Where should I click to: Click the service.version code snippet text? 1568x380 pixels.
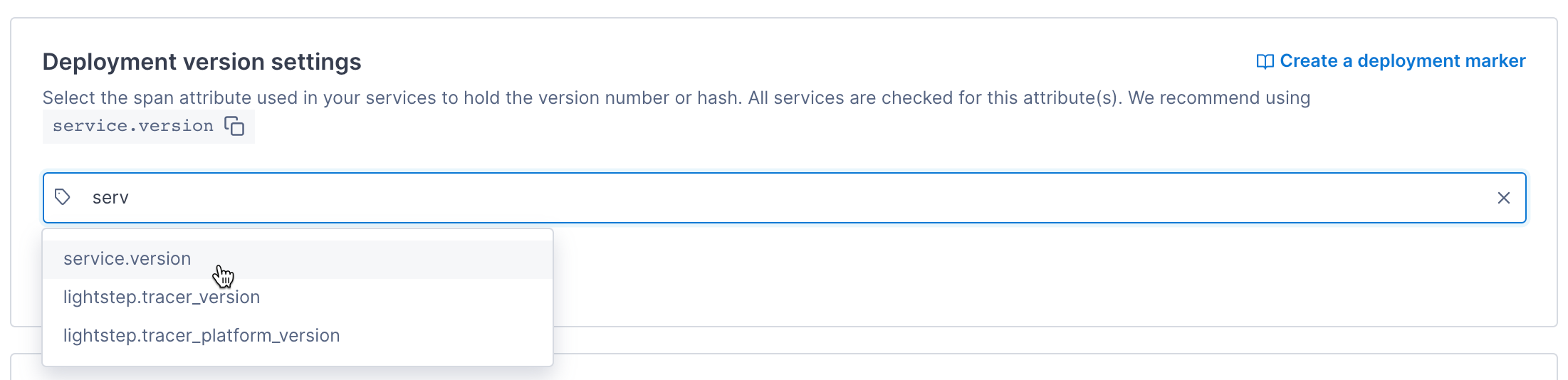132,127
